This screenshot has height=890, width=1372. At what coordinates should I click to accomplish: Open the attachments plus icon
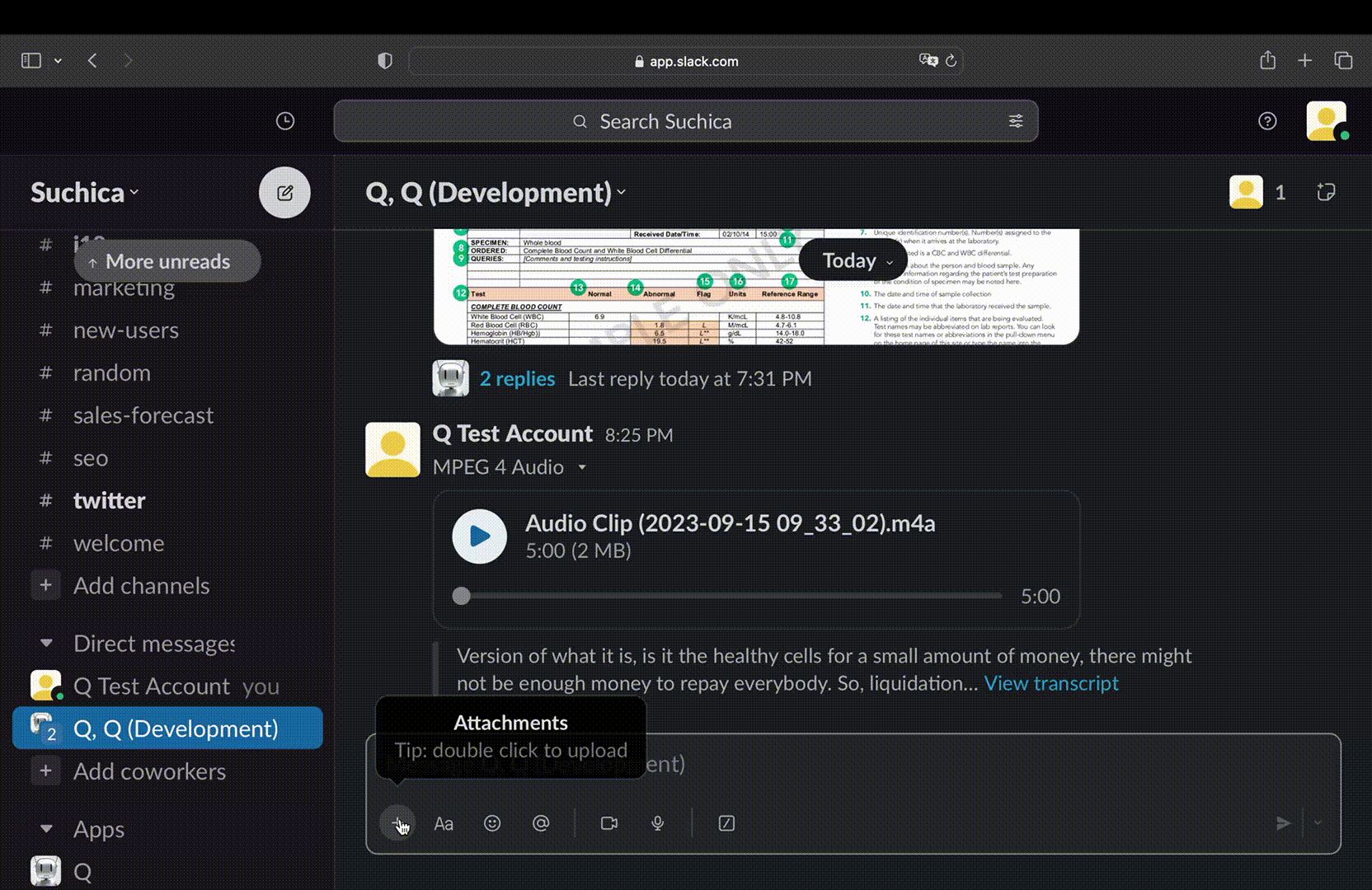pos(397,822)
